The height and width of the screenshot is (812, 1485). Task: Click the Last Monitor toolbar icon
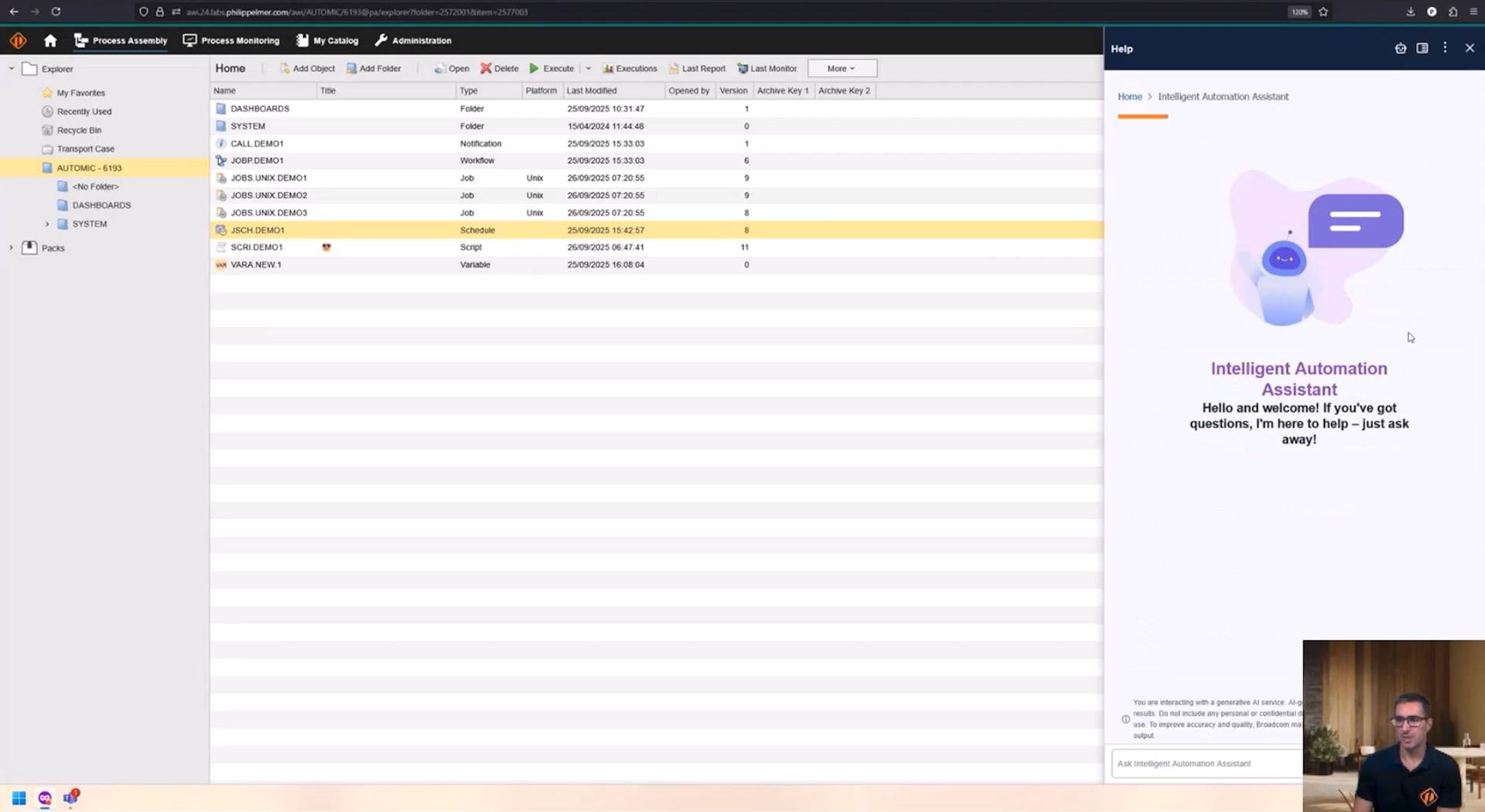(741, 68)
